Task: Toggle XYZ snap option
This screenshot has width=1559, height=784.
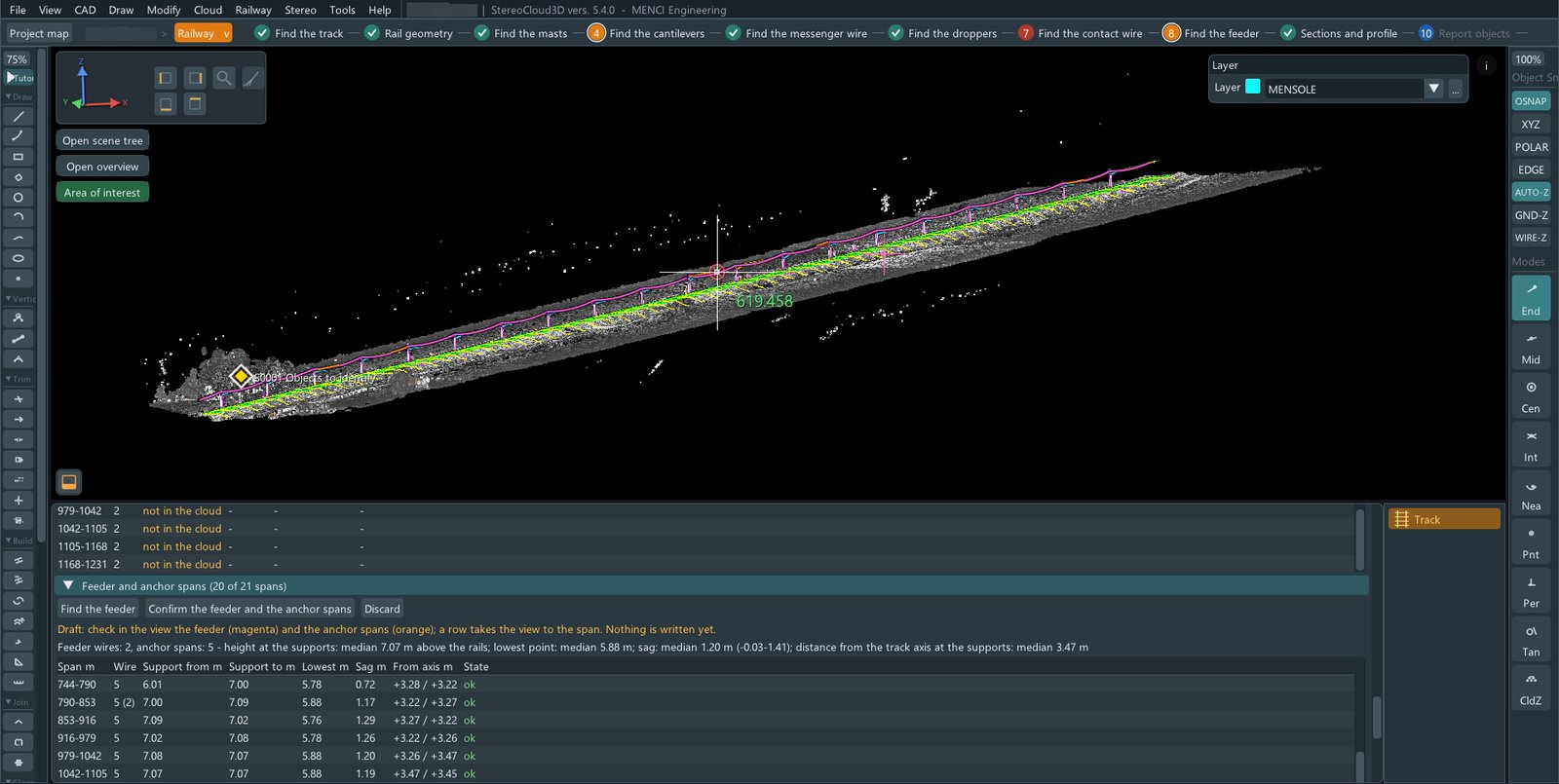Action: click(1531, 125)
